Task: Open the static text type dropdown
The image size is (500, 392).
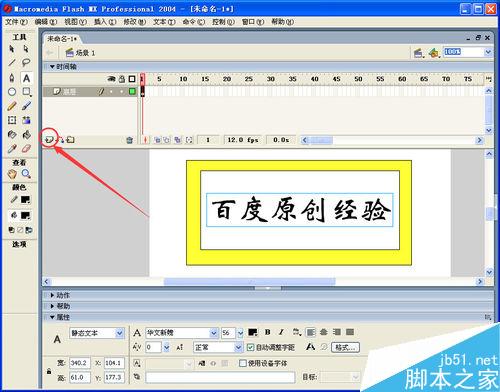Action: 120,333
